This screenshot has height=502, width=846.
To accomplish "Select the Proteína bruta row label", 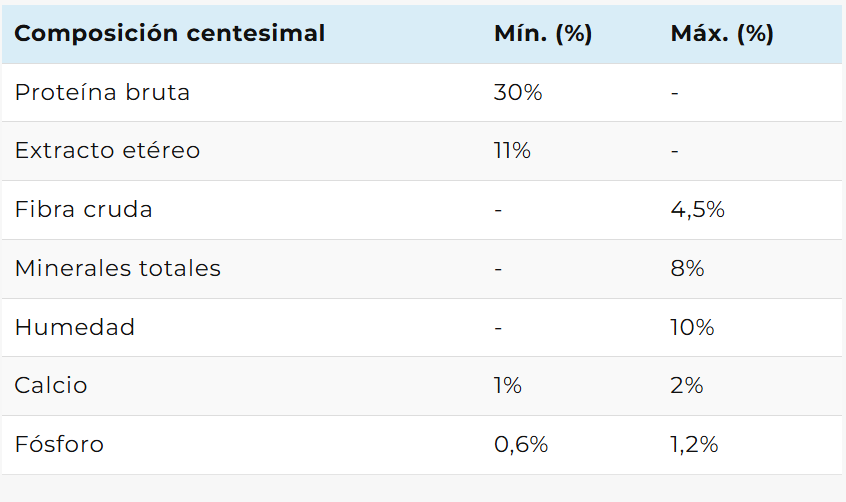I will (x=102, y=92).
